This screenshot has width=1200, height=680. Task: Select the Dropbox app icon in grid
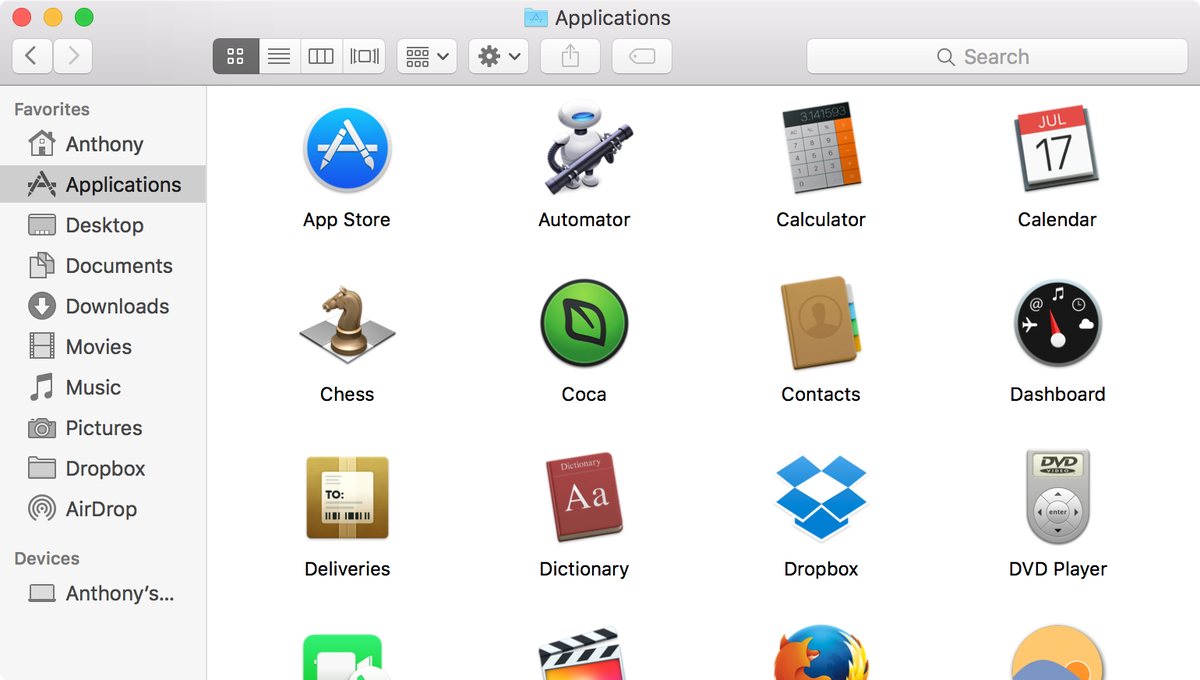(821, 497)
